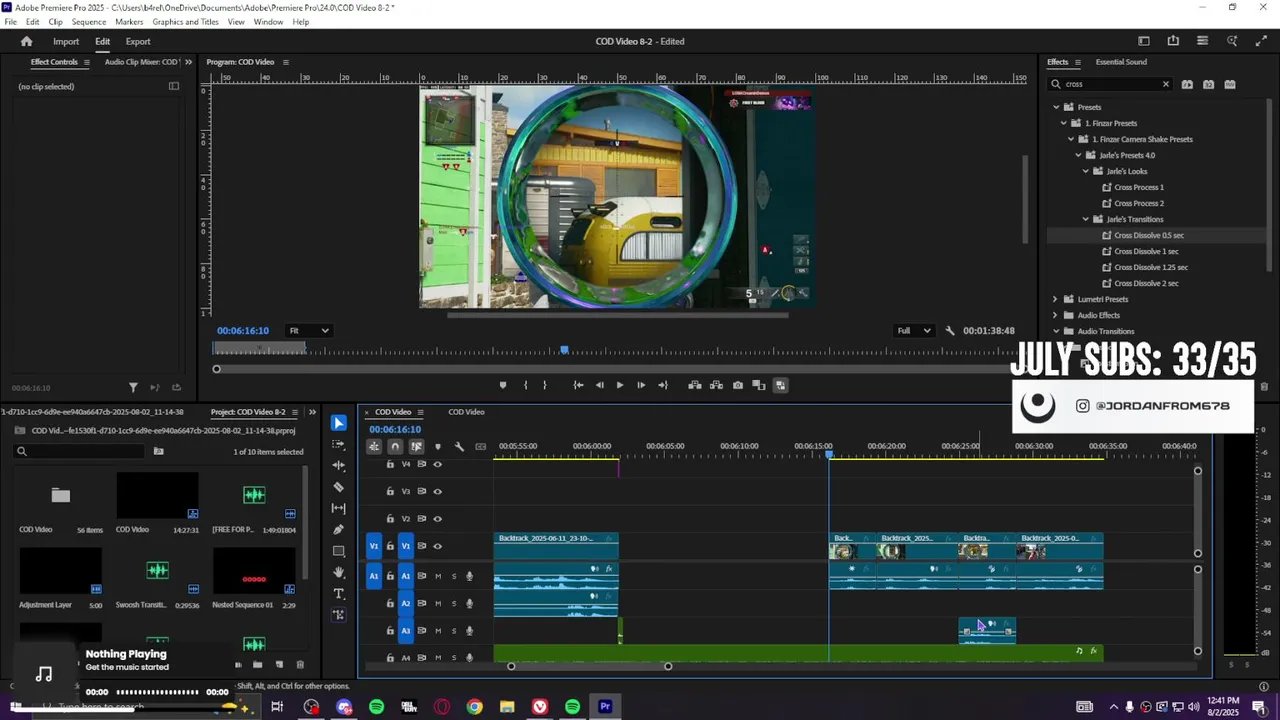Select the Track Select Forward tool
Image resolution: width=1280 pixels, height=720 pixels.
[338, 445]
